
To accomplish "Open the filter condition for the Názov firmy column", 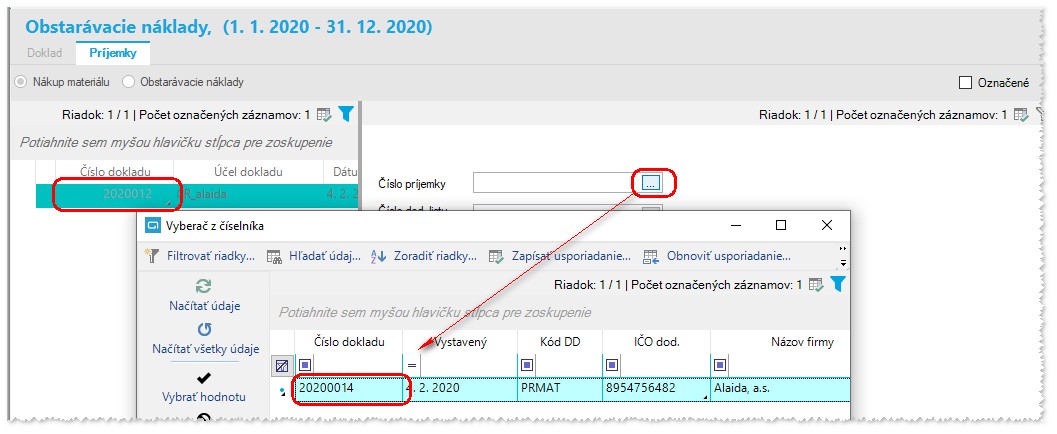I will tap(721, 365).
